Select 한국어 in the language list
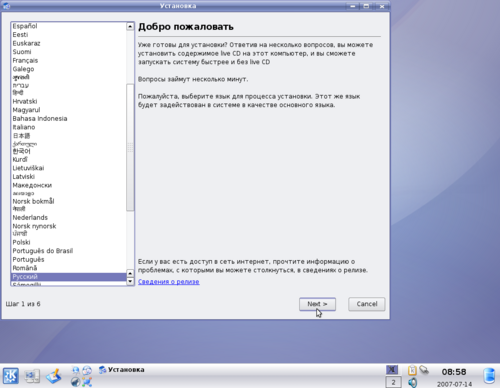The image size is (500, 388). pos(69,151)
